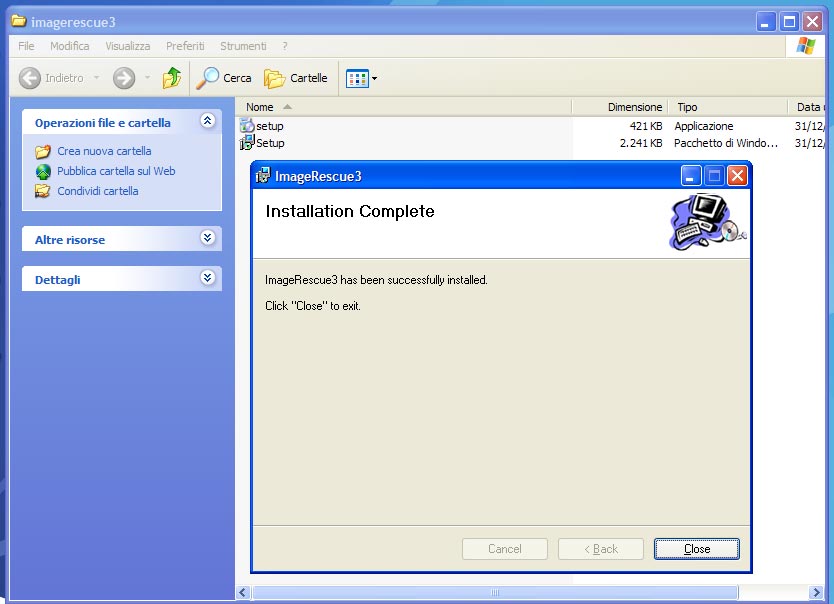Screen dimensions: 834x604
Task: Click the horizontal scrollbar thumb in file list
Action: [x=495, y=592]
